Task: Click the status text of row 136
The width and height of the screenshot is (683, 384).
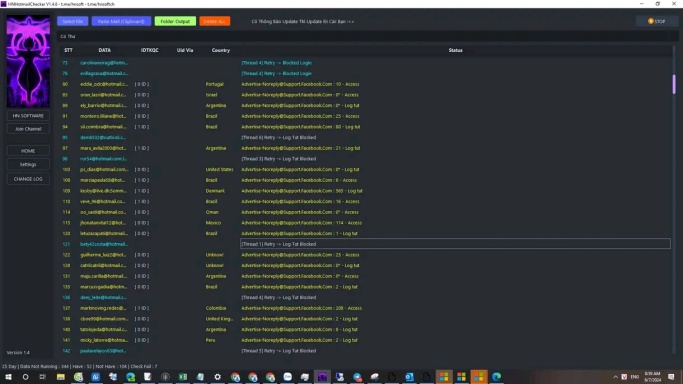Action: click(x=278, y=297)
